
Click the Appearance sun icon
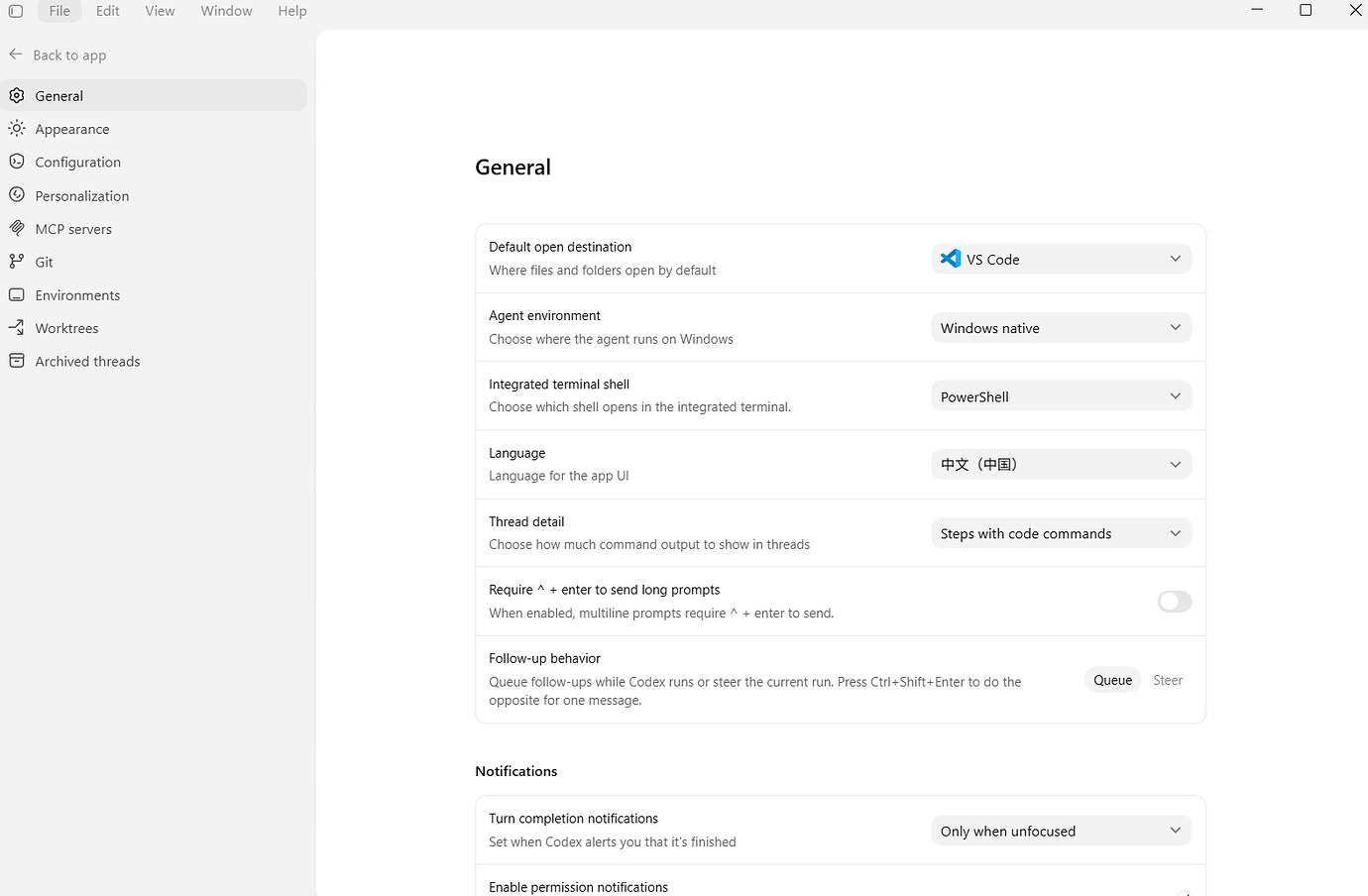(17, 128)
